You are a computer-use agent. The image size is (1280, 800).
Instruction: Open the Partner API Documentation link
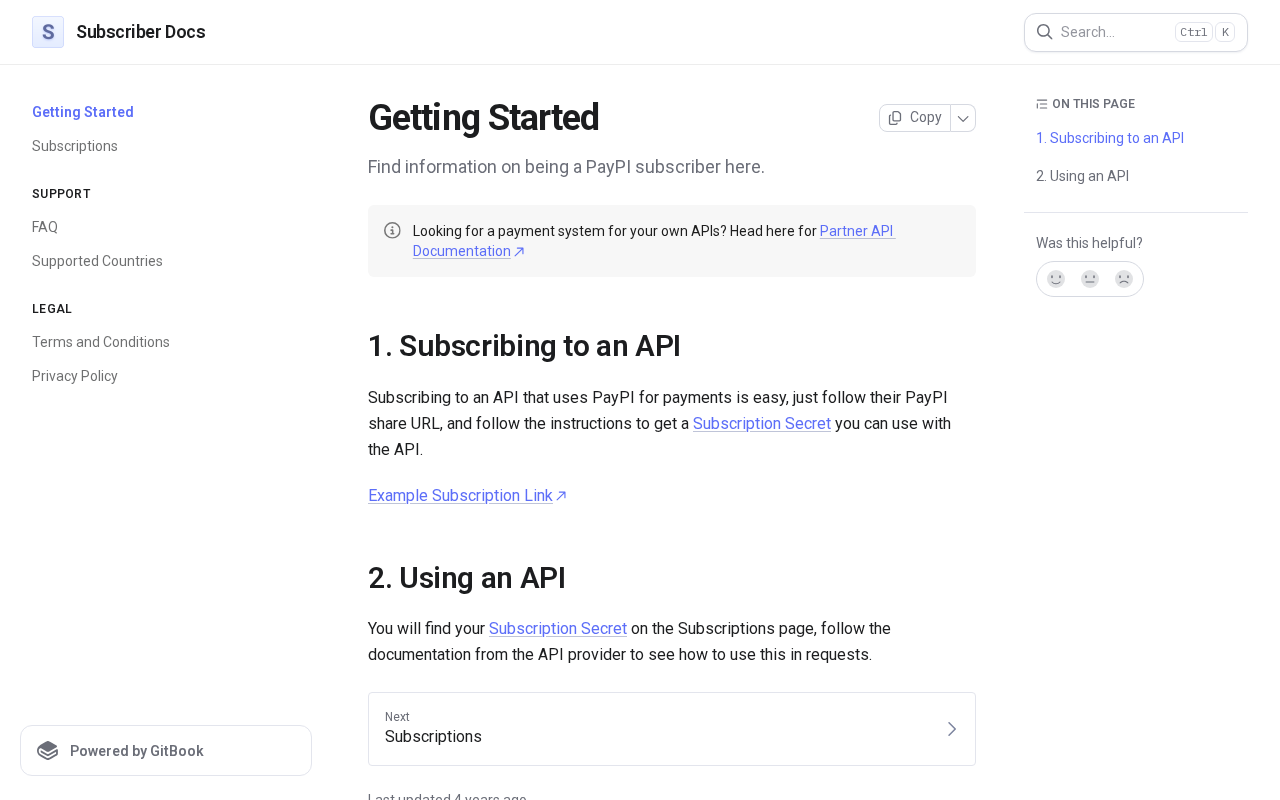(857, 231)
